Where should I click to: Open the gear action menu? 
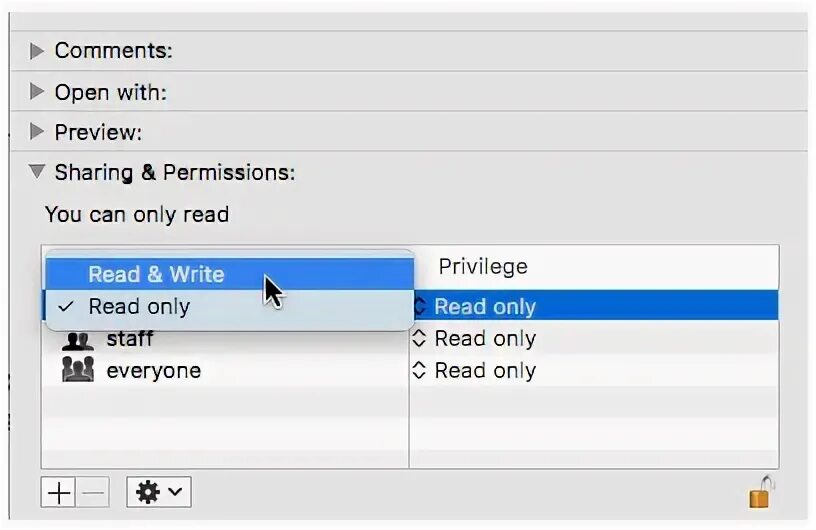pos(159,492)
